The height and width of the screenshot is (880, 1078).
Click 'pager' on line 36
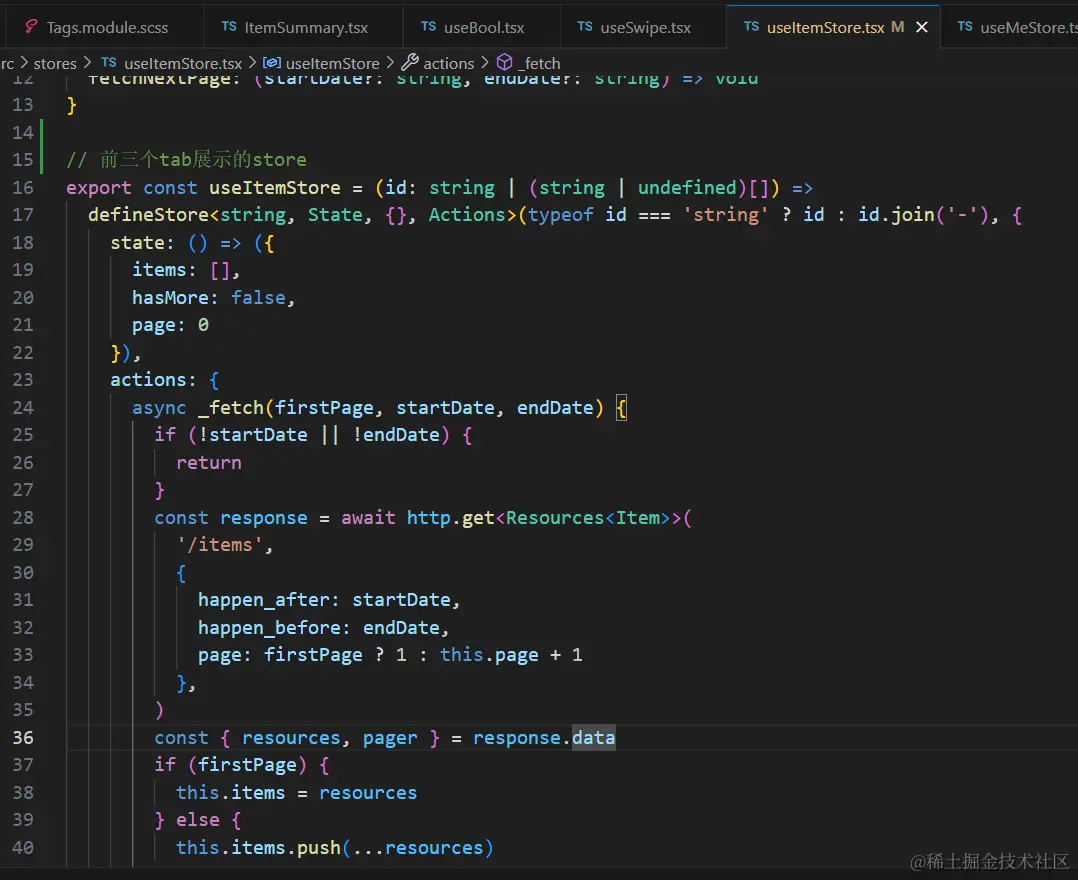(x=390, y=738)
